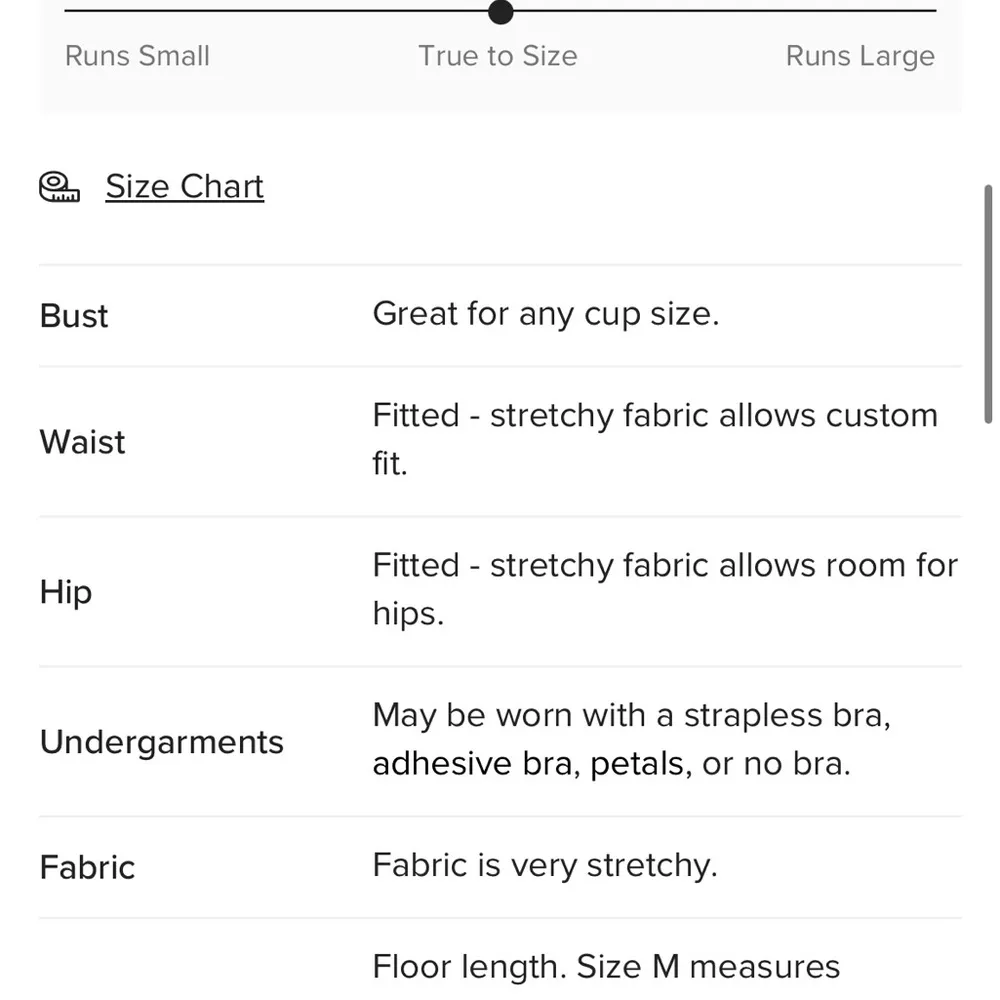Select the Fabric row label
The height and width of the screenshot is (1000, 1000).
[x=87, y=867]
